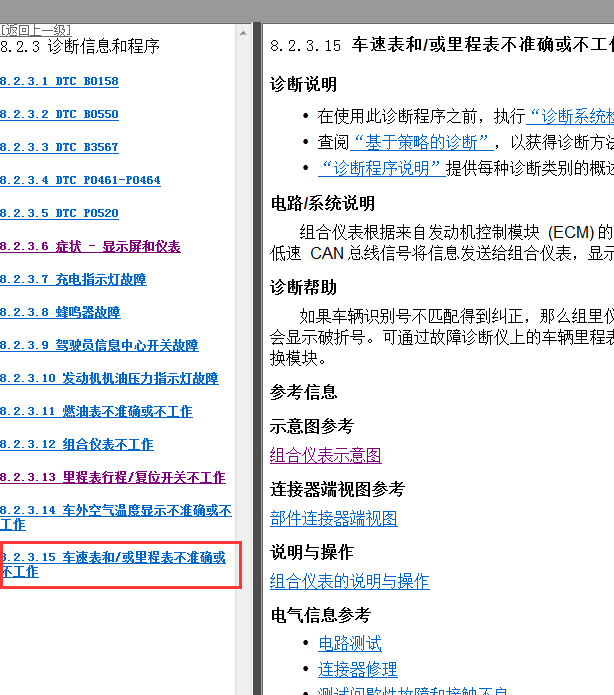Open 8.2.3.6 症状 - 显示屏和仪表 link
The width and height of the screenshot is (614, 695).
pyautogui.click(x=90, y=246)
